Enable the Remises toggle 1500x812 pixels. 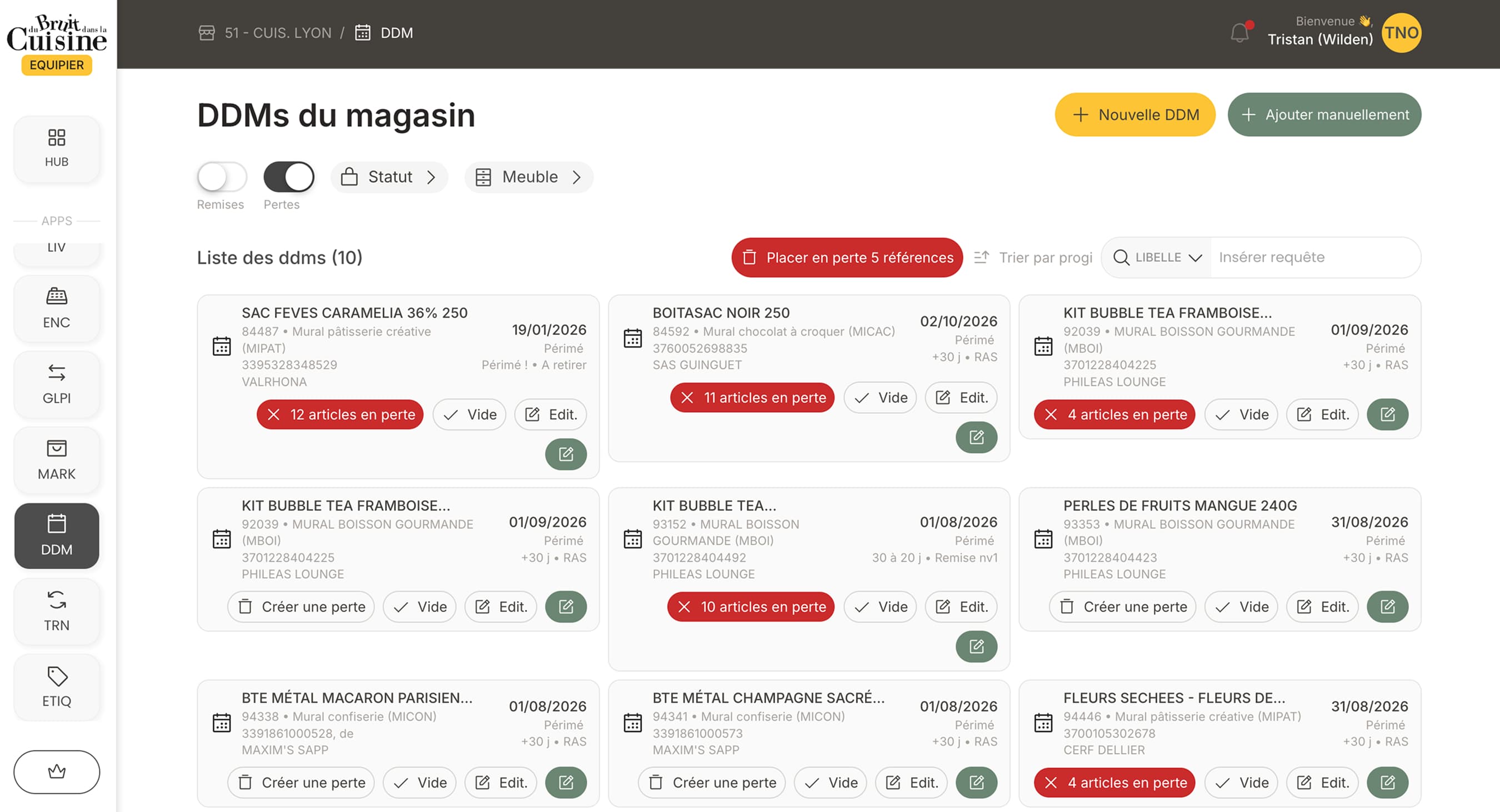222,177
